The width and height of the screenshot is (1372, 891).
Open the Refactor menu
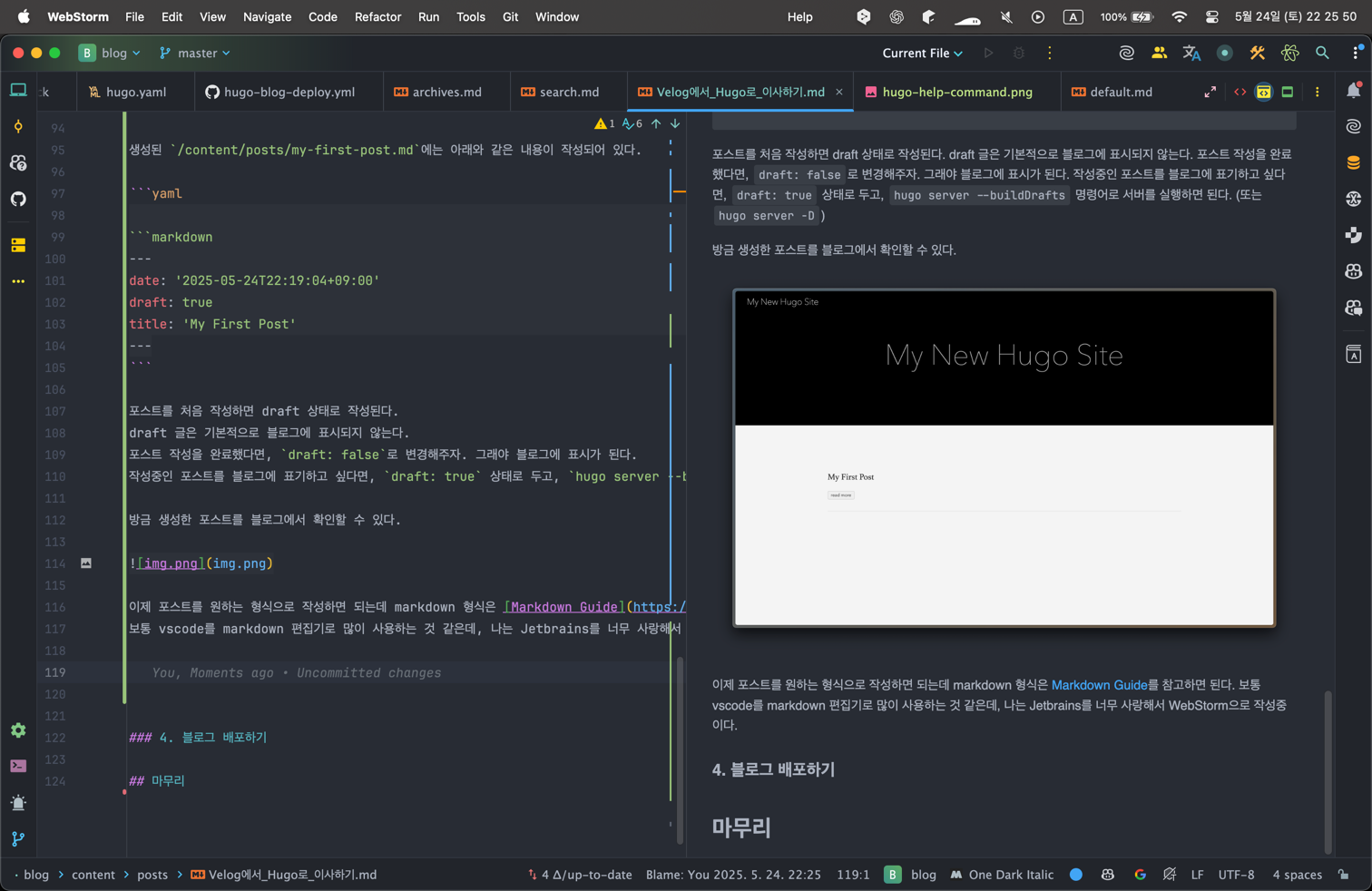(377, 16)
